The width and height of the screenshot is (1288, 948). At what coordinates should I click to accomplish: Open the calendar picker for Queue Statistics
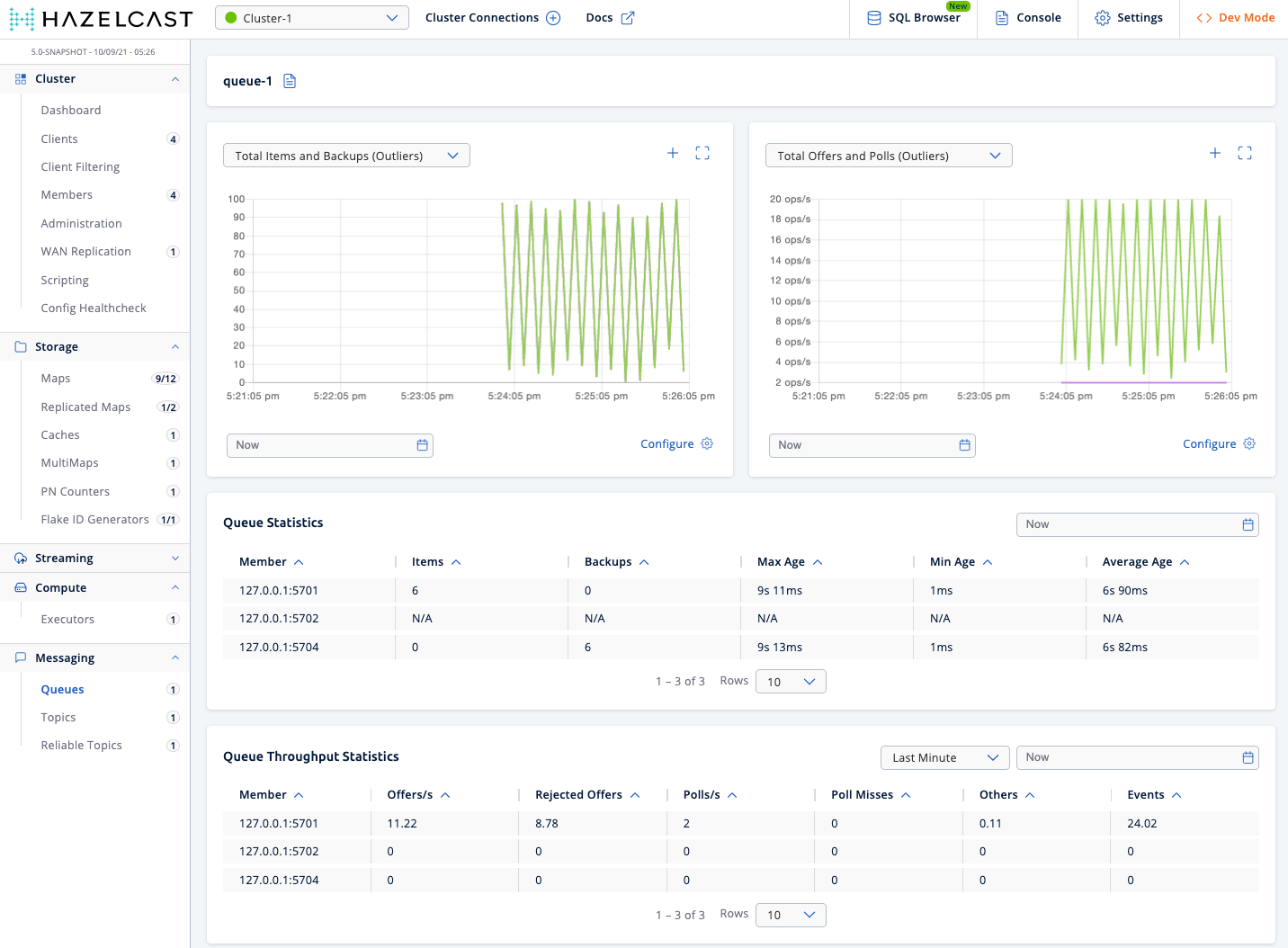pyautogui.click(x=1248, y=523)
